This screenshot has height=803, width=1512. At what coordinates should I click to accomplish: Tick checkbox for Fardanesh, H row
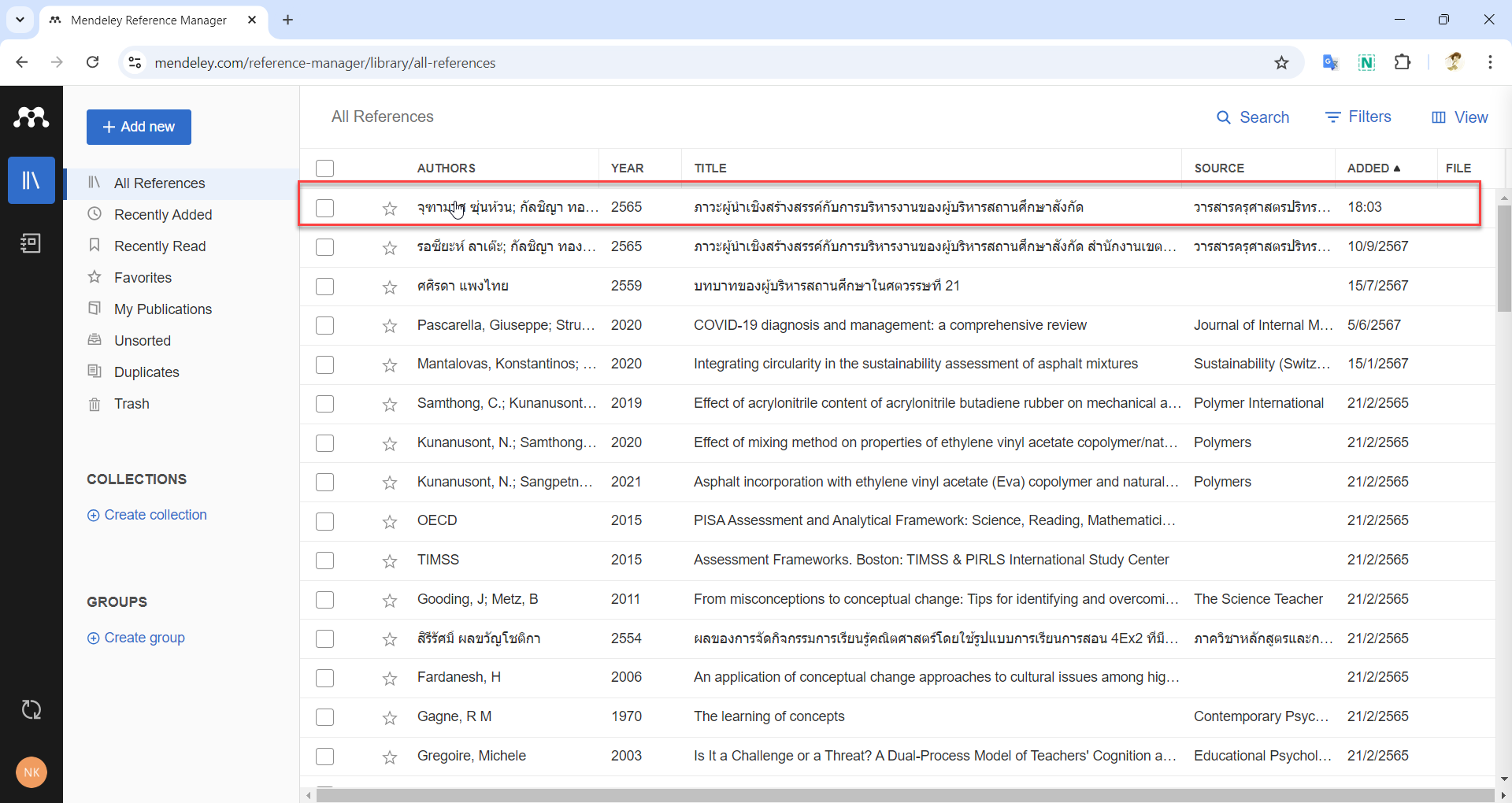point(324,678)
